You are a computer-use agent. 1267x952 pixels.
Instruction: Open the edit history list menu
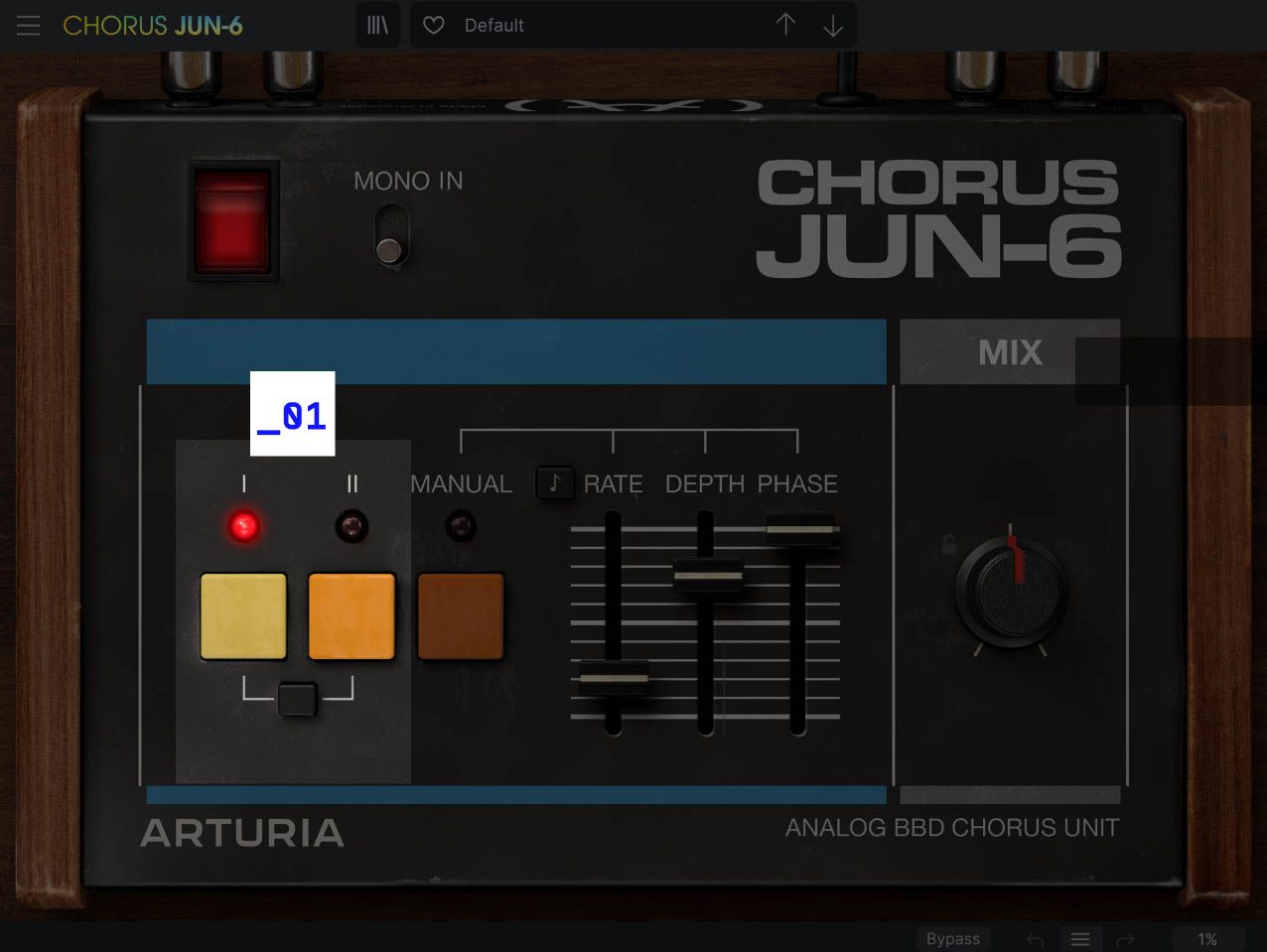[1080, 938]
